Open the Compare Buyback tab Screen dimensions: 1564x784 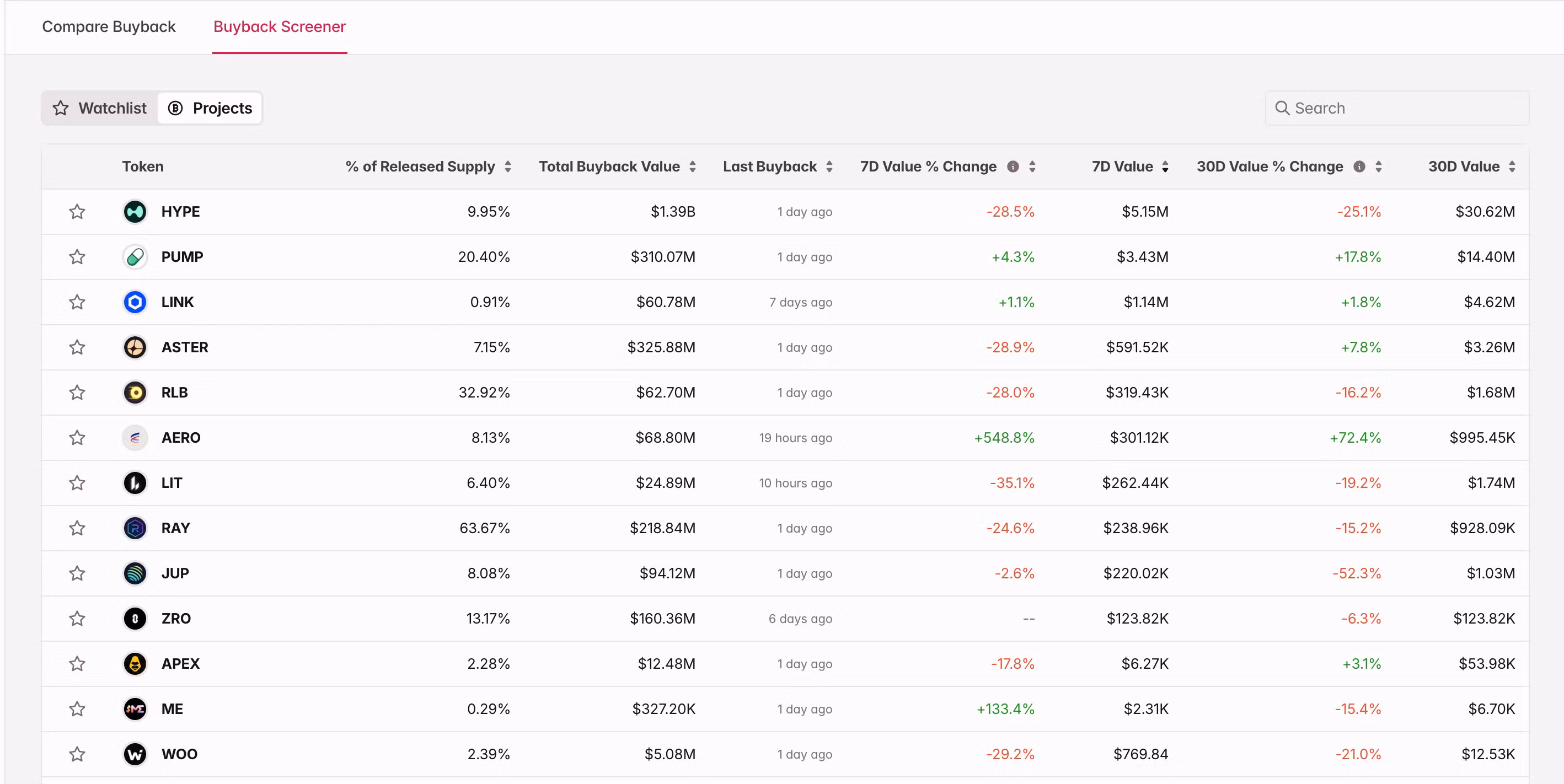tap(109, 26)
